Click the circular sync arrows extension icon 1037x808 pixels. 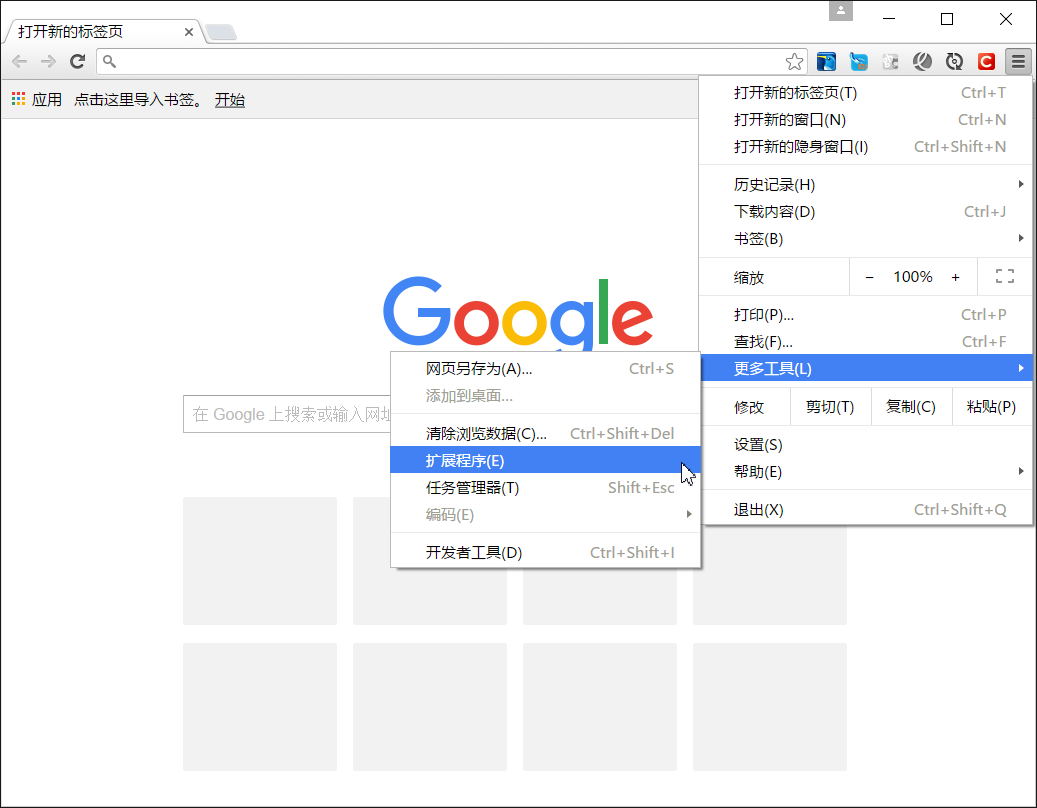pyautogui.click(x=954, y=61)
